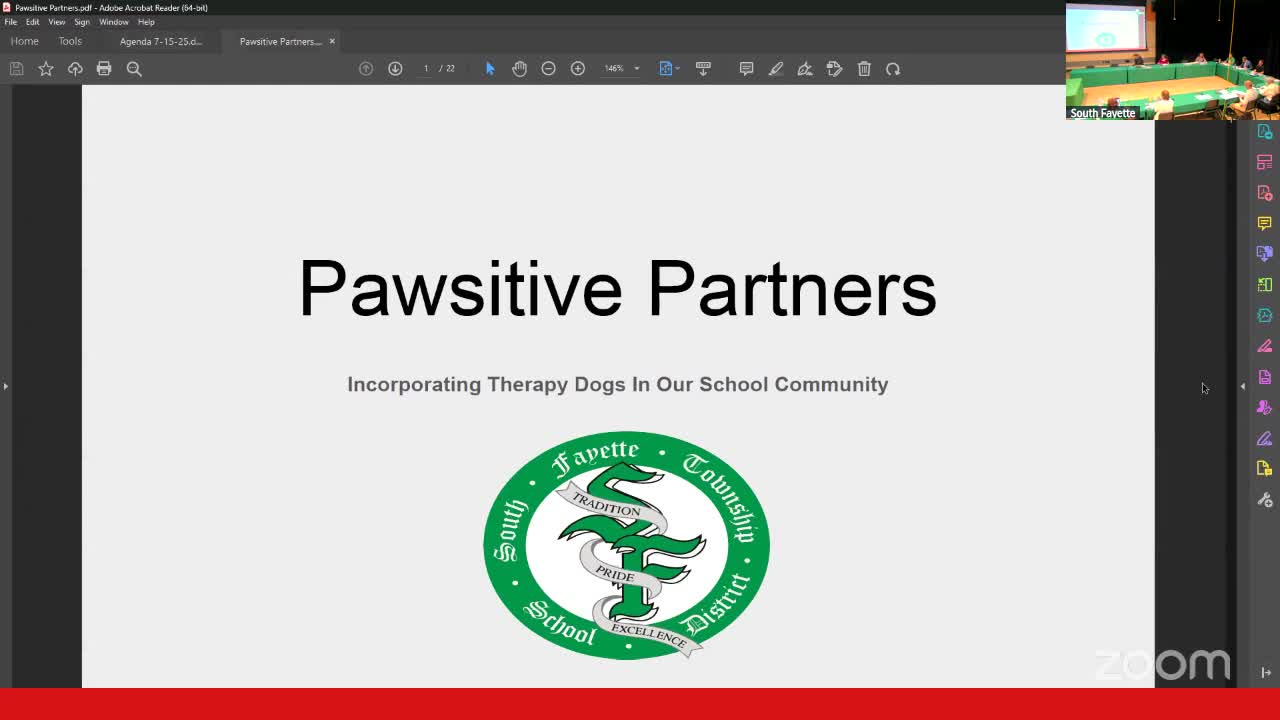Expand the left navigation pane arrow

[x=5, y=386]
